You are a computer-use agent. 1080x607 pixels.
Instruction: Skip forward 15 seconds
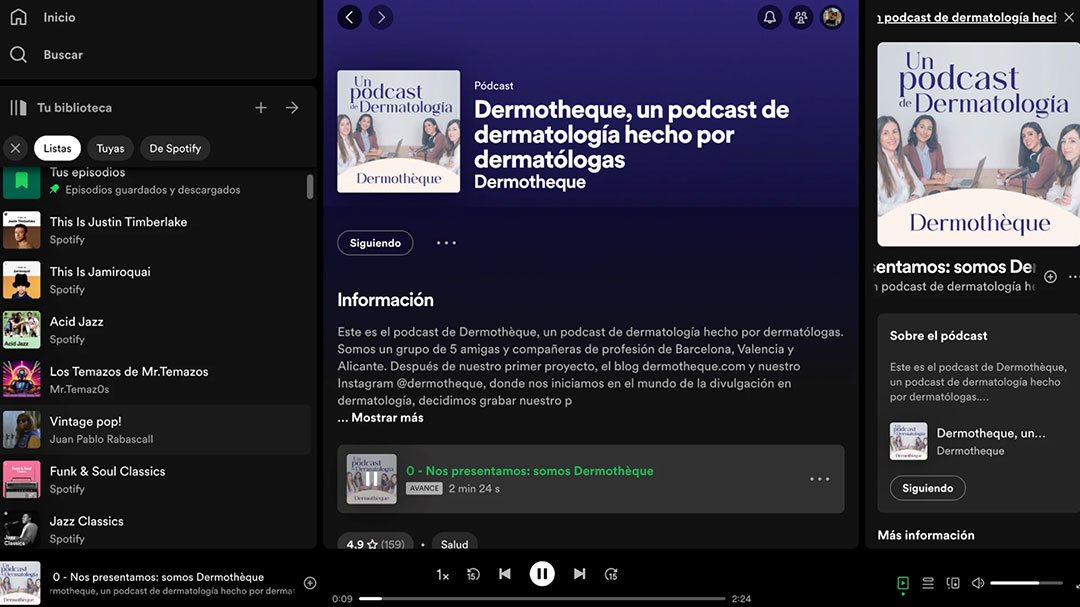[x=611, y=574]
